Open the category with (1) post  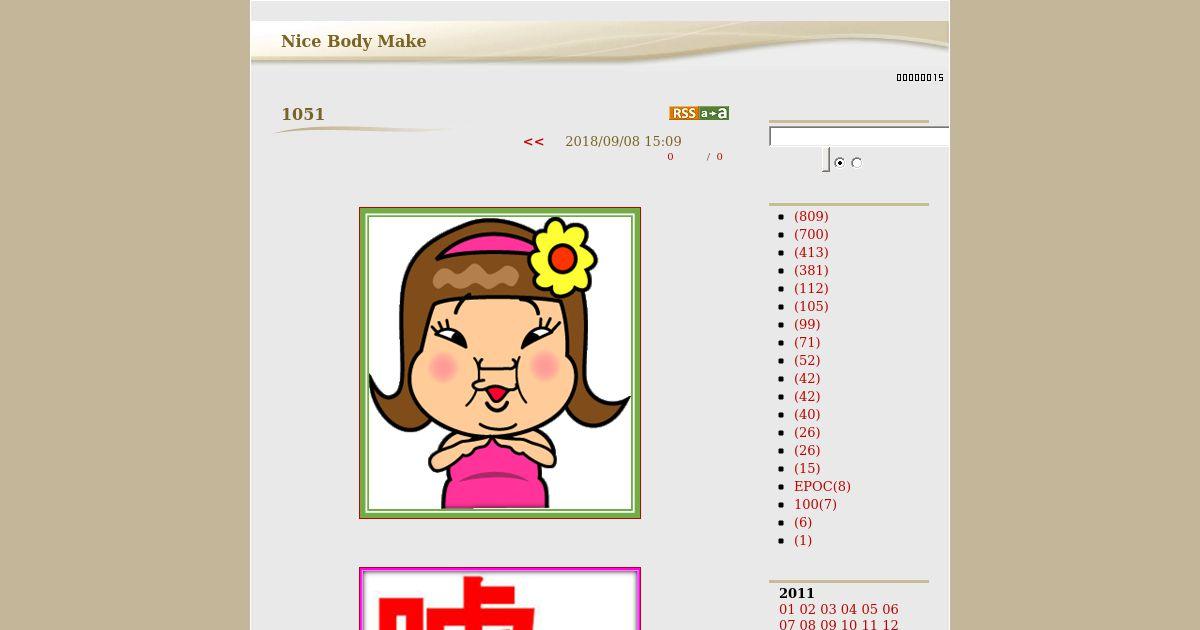803,540
